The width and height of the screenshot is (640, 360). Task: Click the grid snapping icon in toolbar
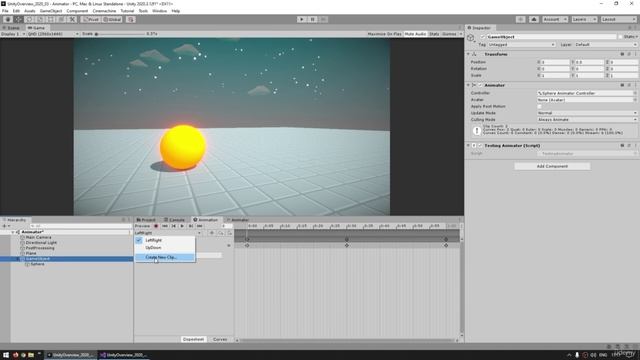point(131,19)
